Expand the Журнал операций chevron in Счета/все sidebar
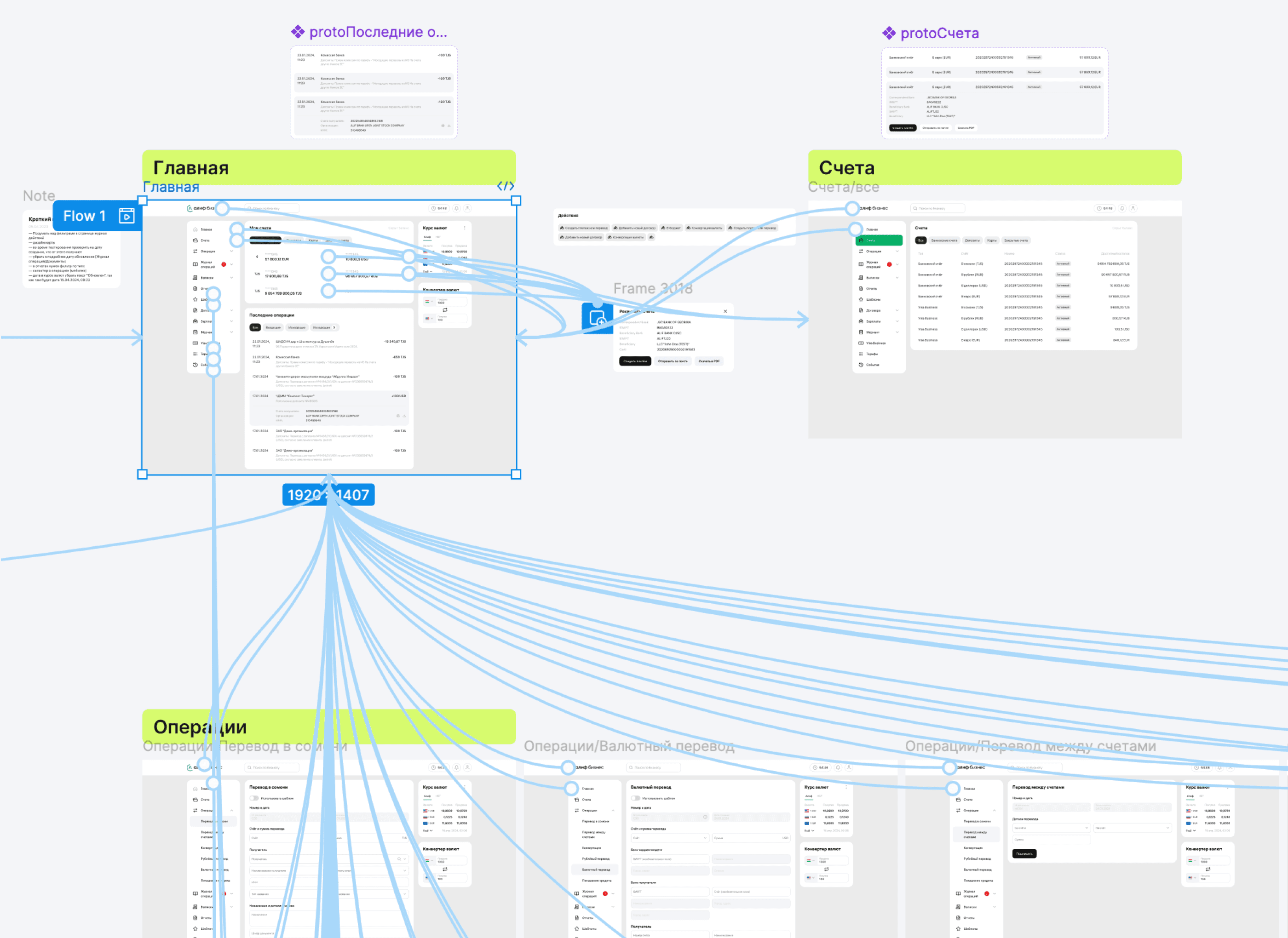This screenshot has height=938, width=1288. (x=897, y=264)
